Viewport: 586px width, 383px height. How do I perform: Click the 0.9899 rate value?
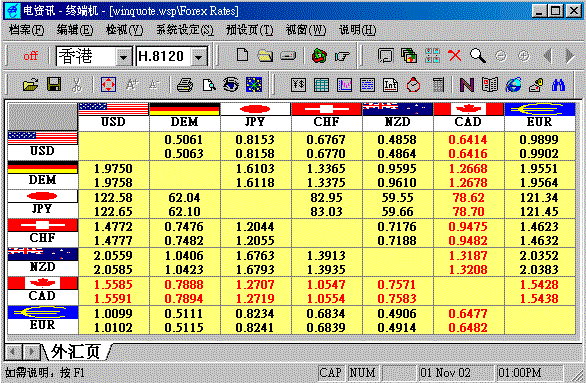pos(539,140)
